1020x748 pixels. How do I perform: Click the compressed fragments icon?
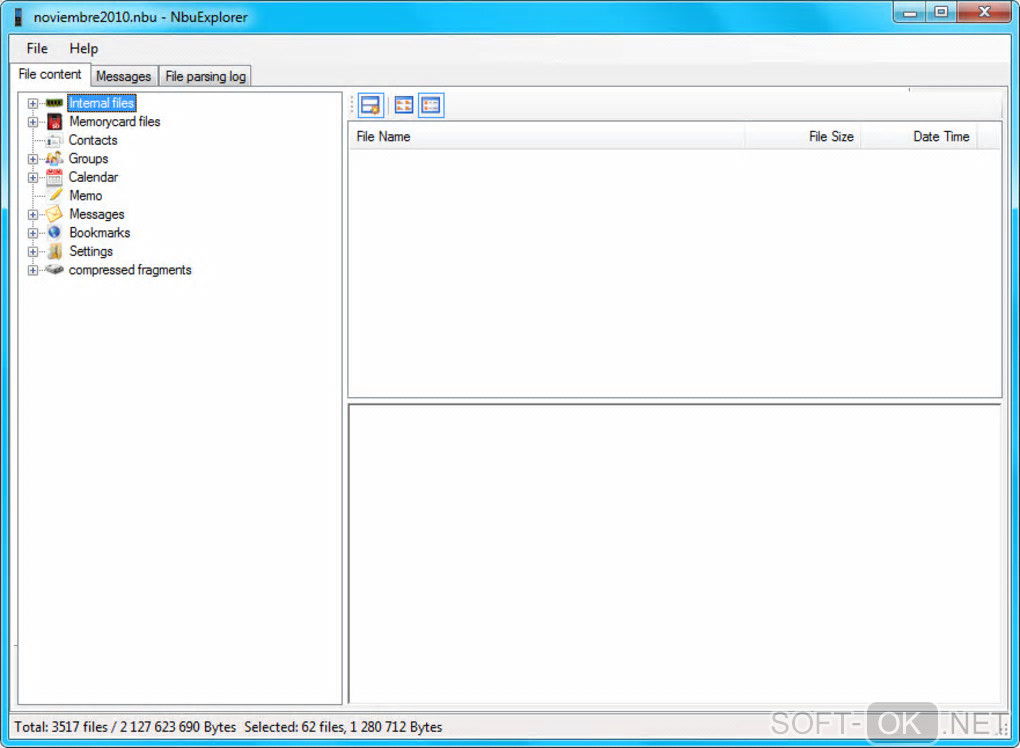point(55,269)
